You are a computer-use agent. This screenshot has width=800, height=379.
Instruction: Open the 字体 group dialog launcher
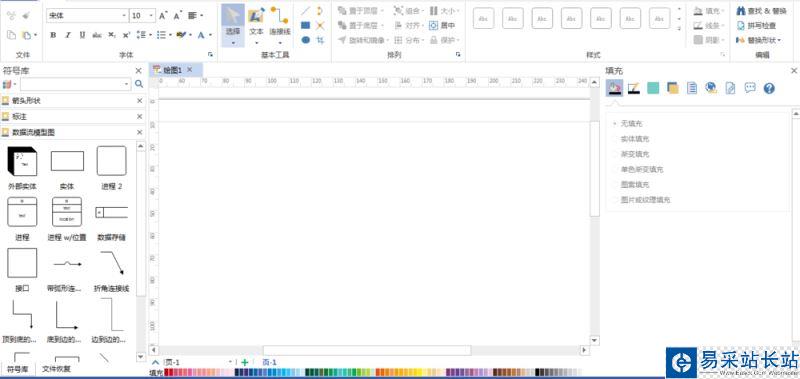(x=210, y=54)
